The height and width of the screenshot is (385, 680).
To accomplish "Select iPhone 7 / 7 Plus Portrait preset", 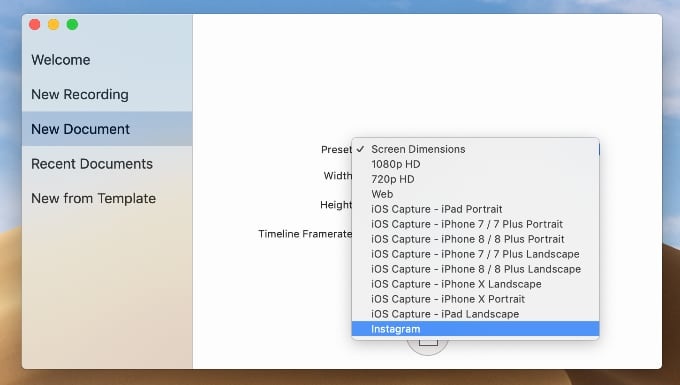I will tap(475, 224).
